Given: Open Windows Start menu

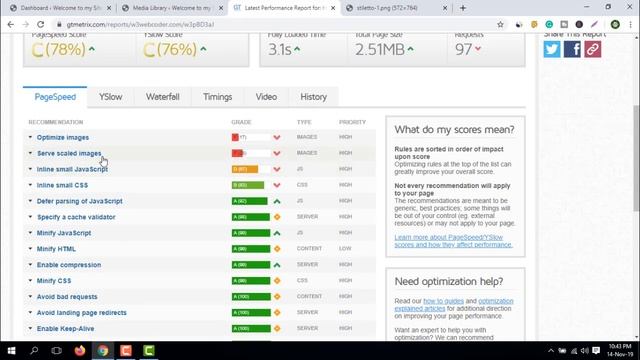Looking at the screenshot, I should pos(11,351).
